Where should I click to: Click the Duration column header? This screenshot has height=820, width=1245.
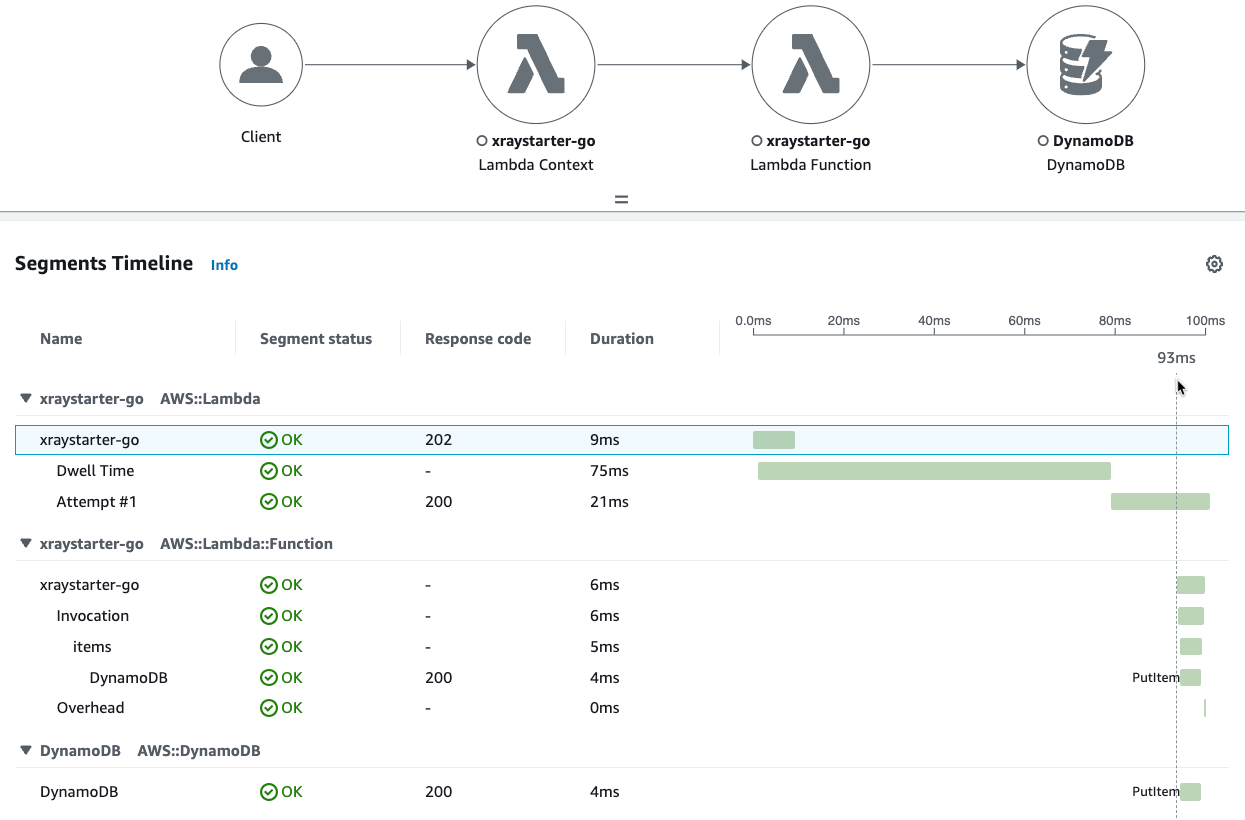tap(622, 339)
